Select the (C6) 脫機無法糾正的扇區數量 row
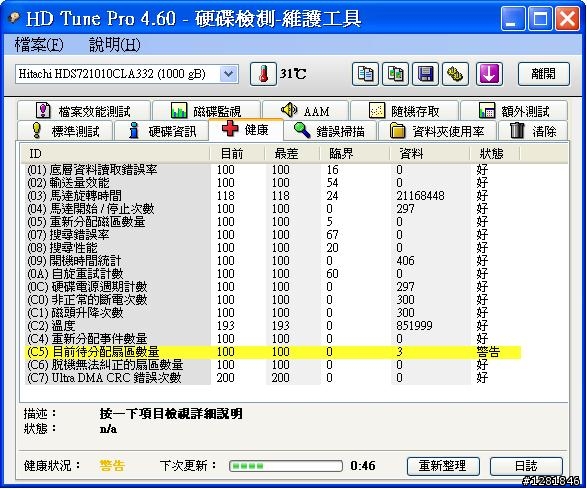The height and width of the screenshot is (489, 587). (x=273, y=365)
